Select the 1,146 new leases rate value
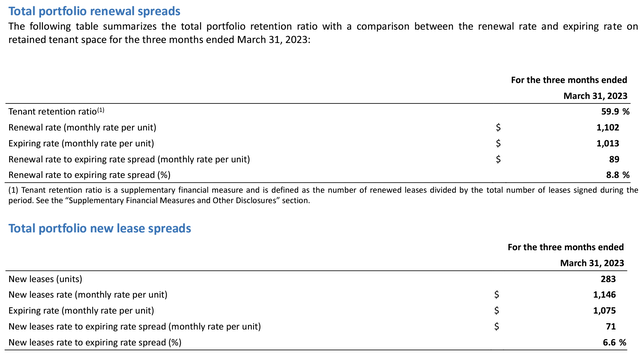Image resolution: width=640 pixels, height=364 pixels. coord(604,295)
